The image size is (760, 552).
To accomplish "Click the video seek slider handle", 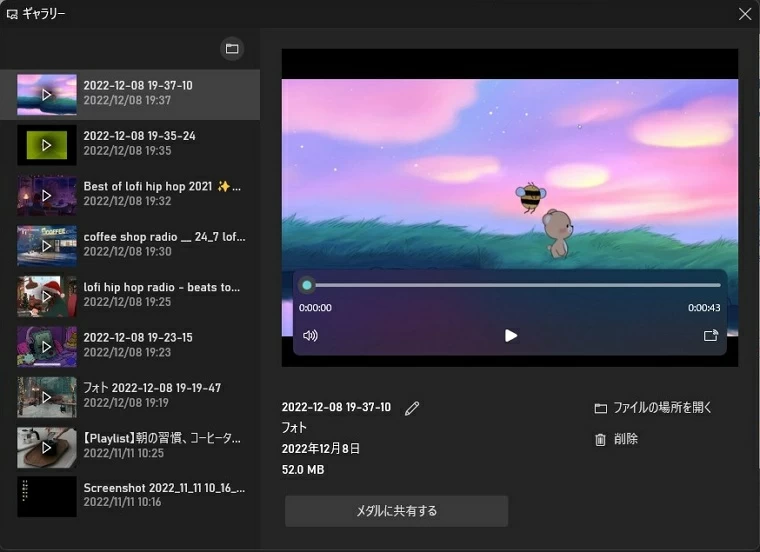I will click(x=307, y=285).
